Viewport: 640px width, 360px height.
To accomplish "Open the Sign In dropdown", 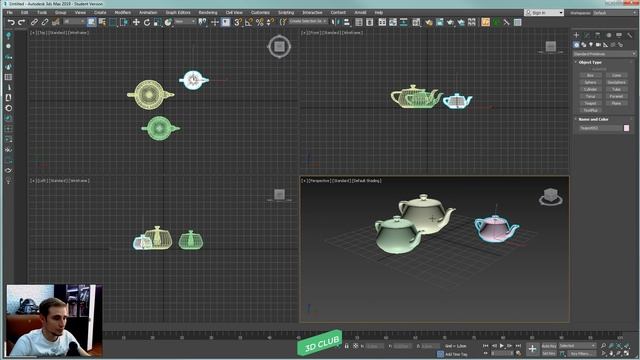I will pos(544,13).
